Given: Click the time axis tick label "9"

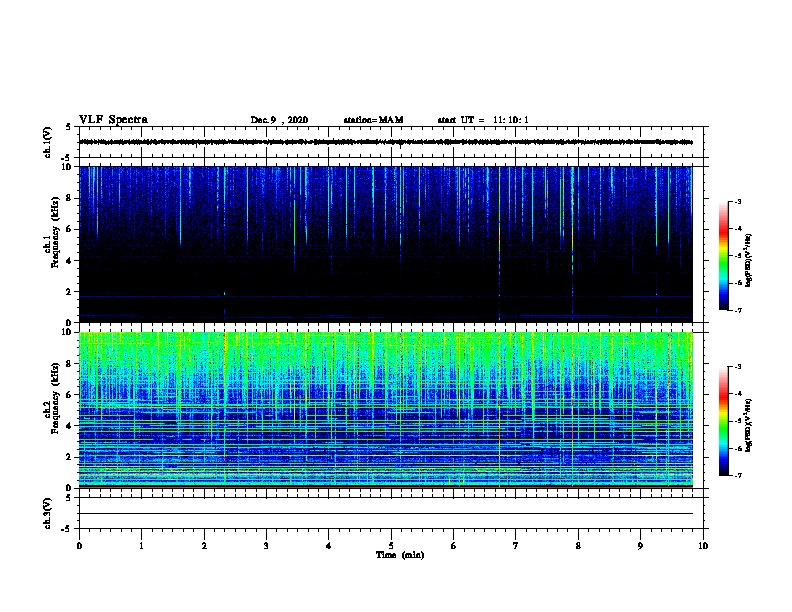Looking at the screenshot, I should (640, 546).
